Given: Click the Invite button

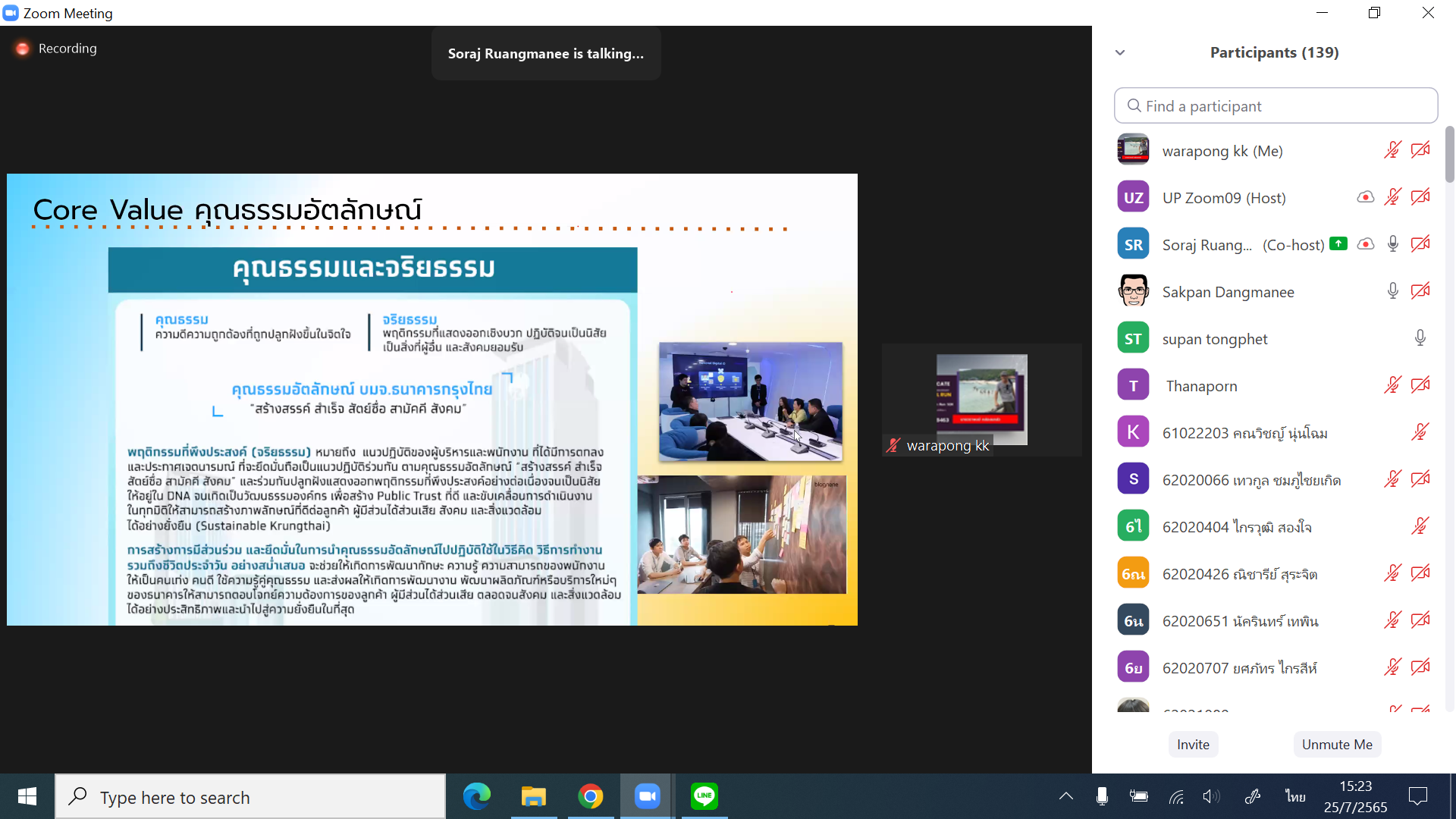Looking at the screenshot, I should coord(1193,745).
